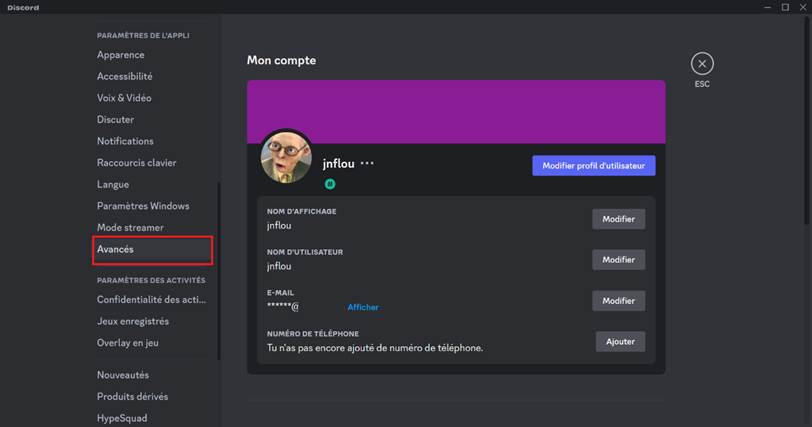Open Apparence settings

pos(121,55)
